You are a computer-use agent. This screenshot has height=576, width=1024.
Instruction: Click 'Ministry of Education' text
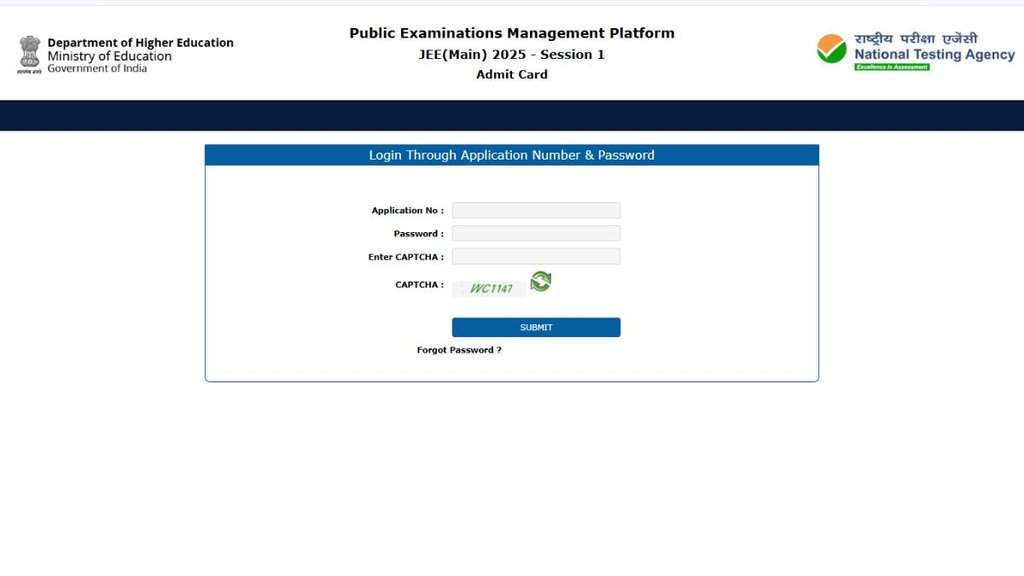point(110,56)
